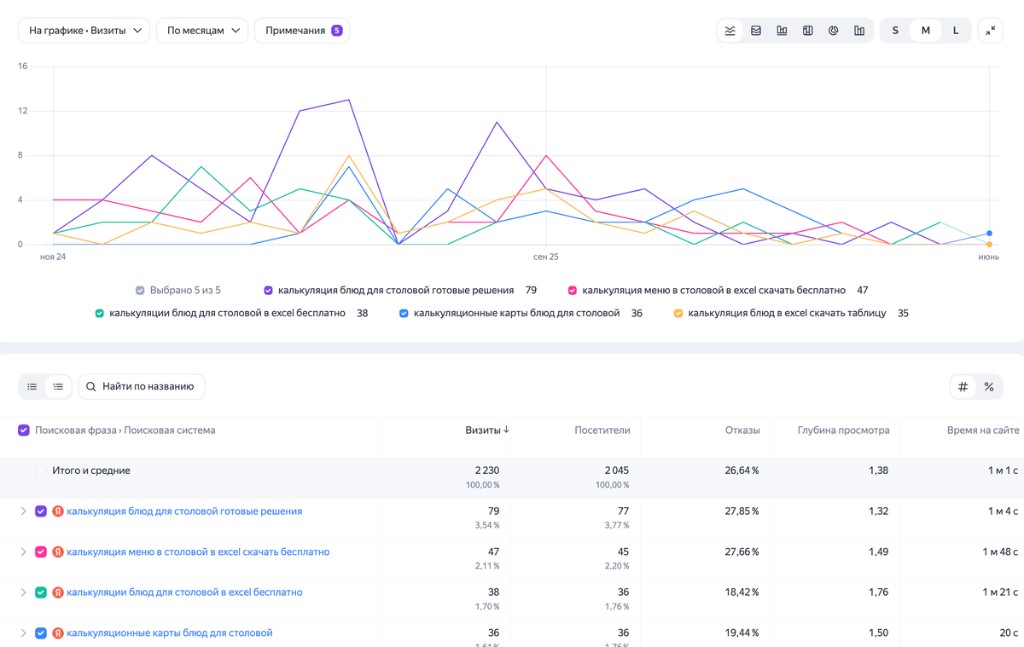Expand the 'калькуляция меню в столовой' row
The width and height of the screenshot is (1024, 647).
[23, 552]
